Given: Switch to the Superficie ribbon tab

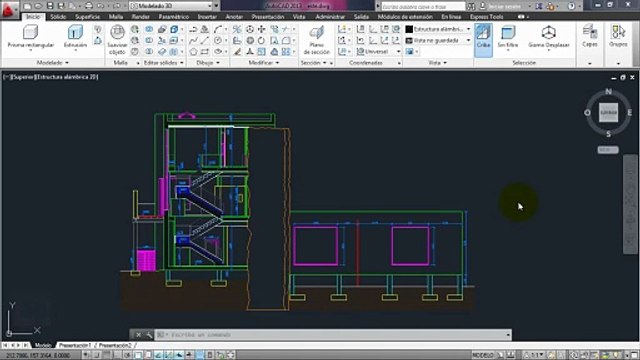Looking at the screenshot, I should 87,17.
